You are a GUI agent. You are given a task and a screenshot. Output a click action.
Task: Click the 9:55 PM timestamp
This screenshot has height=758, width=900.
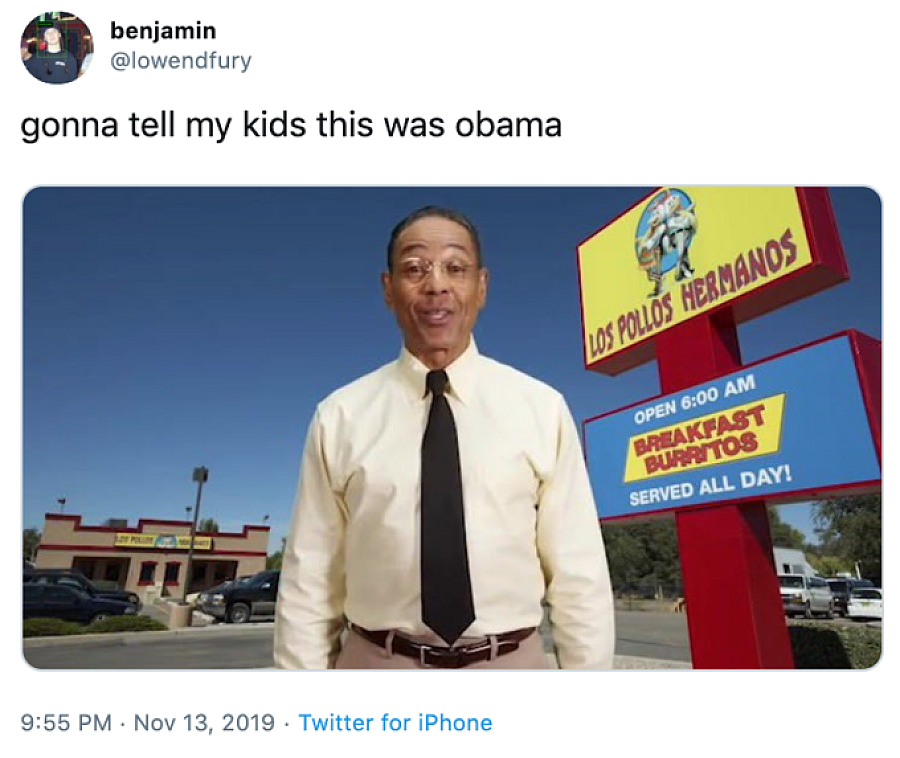66,722
